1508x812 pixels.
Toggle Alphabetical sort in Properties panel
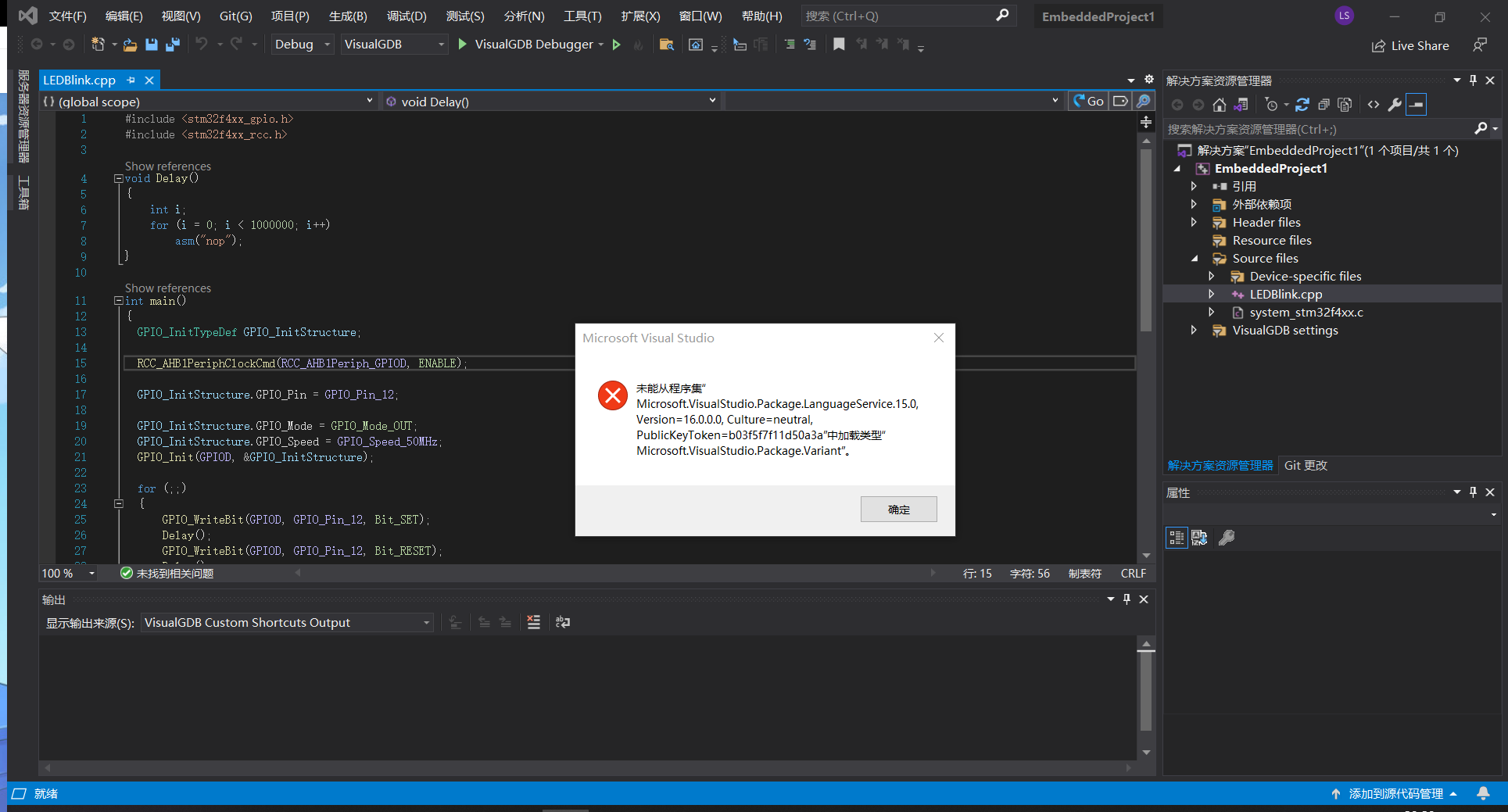(x=1199, y=538)
